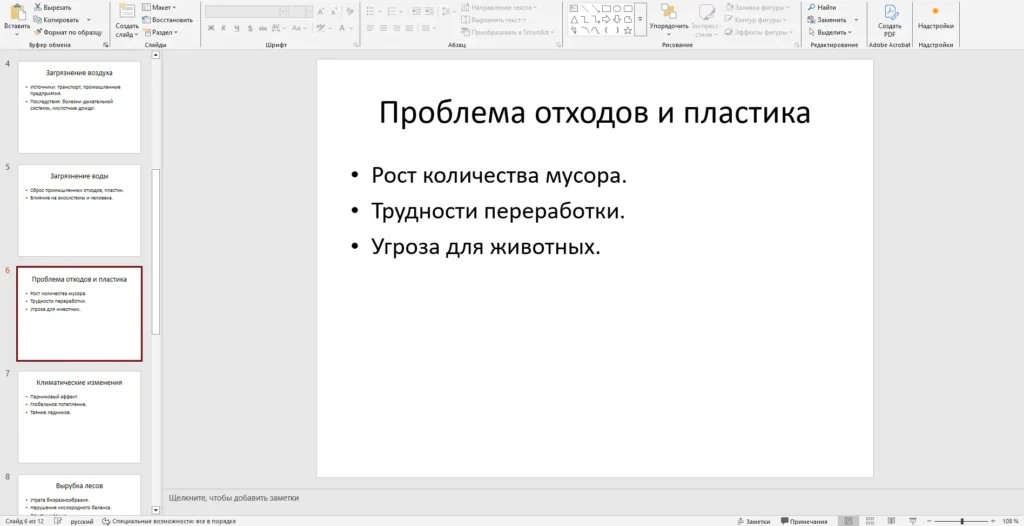Toggle align text left
Screen dimensions: 1024x526
tap(370, 28)
